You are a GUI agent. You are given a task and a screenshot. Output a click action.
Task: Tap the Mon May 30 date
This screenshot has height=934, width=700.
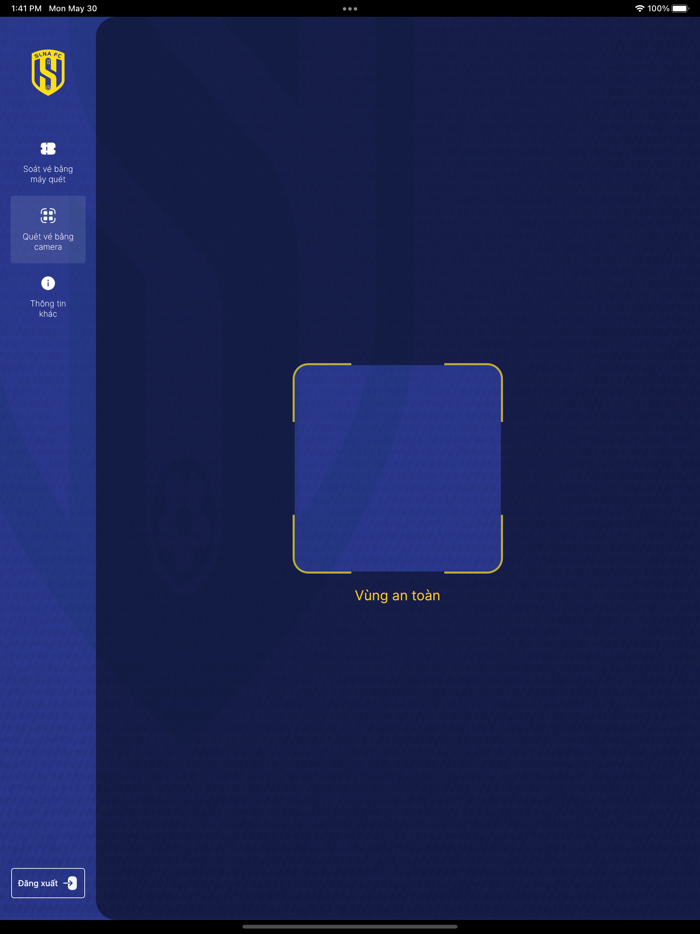tap(73, 8)
